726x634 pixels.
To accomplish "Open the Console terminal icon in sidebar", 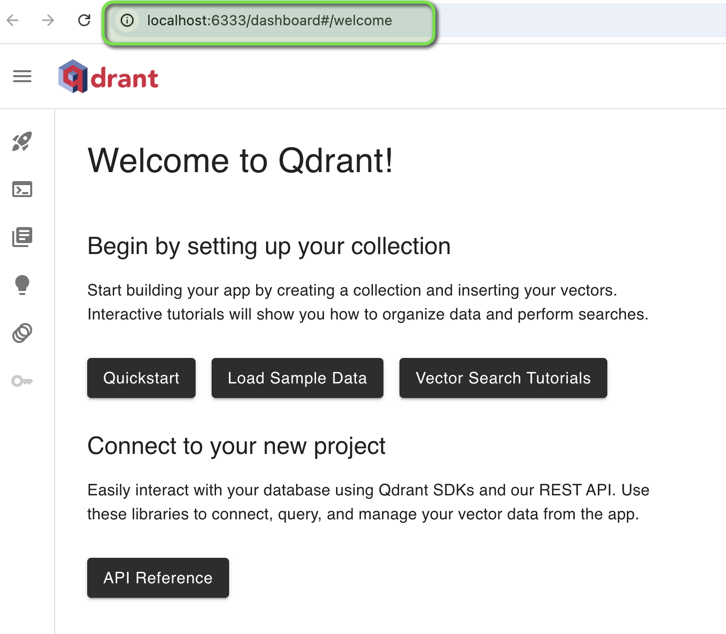I will click(x=22, y=189).
